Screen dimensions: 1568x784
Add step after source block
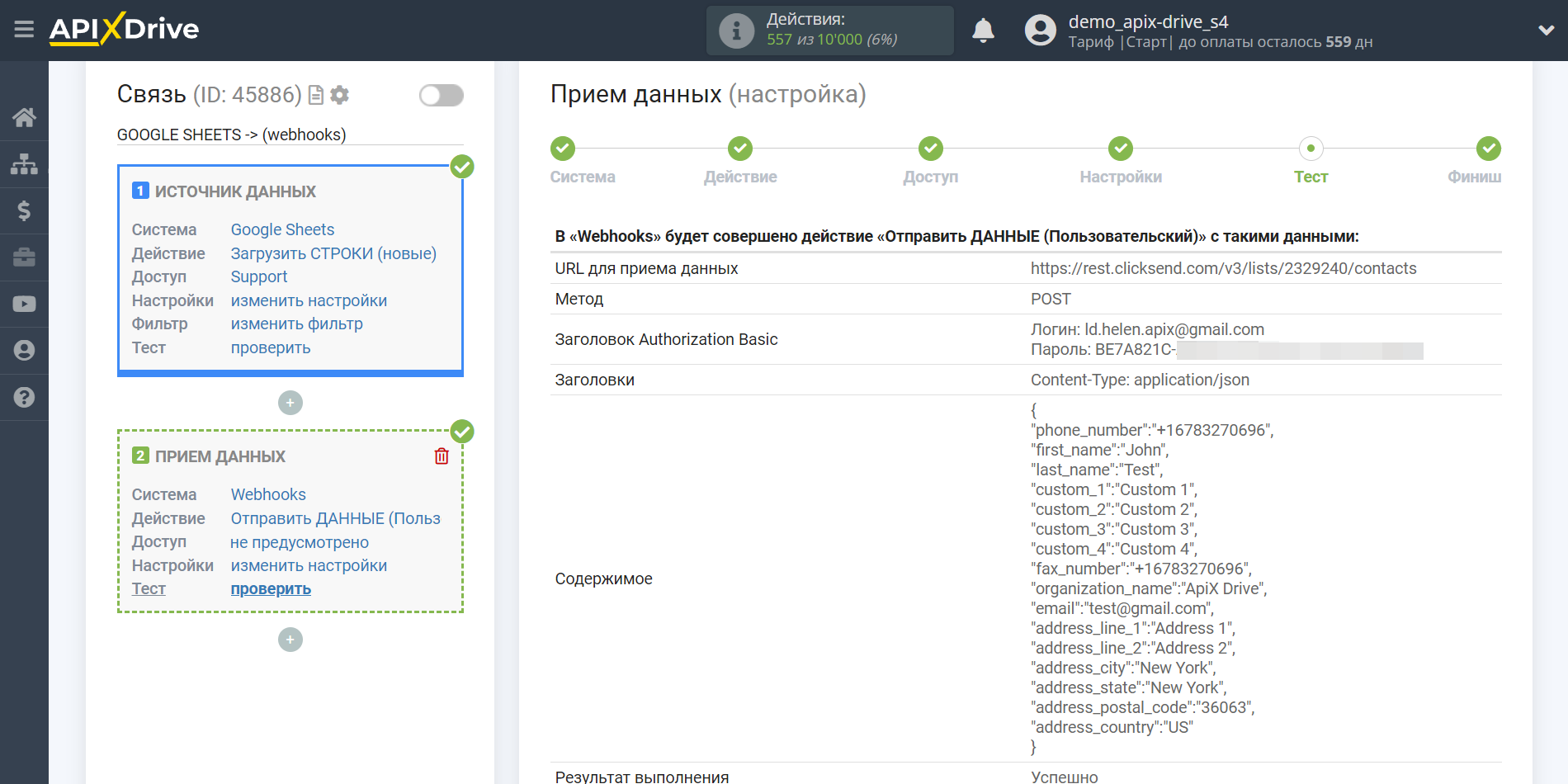(290, 403)
